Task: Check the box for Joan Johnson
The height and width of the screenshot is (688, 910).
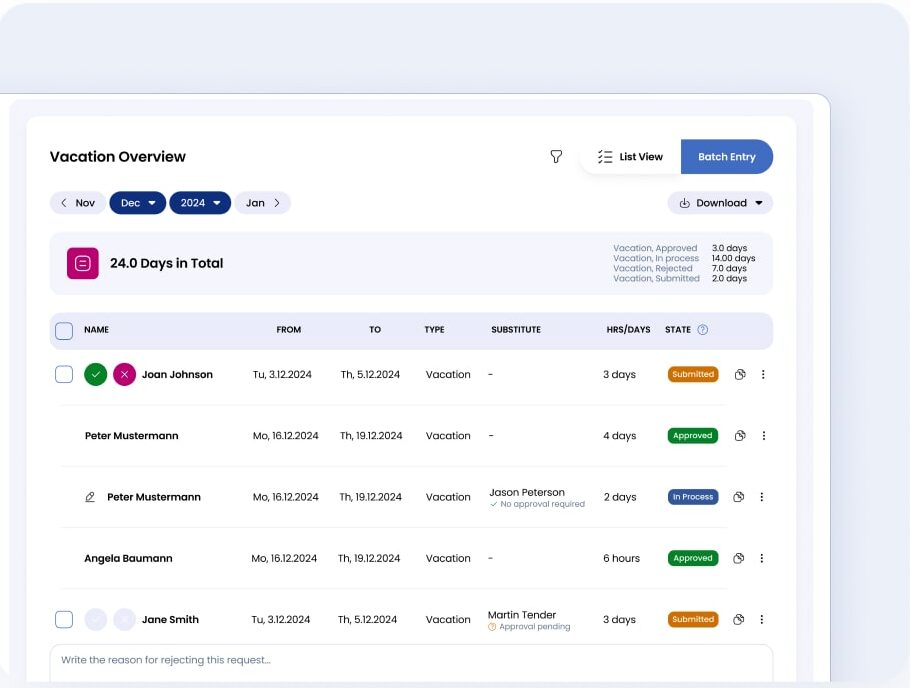Action: [64, 374]
